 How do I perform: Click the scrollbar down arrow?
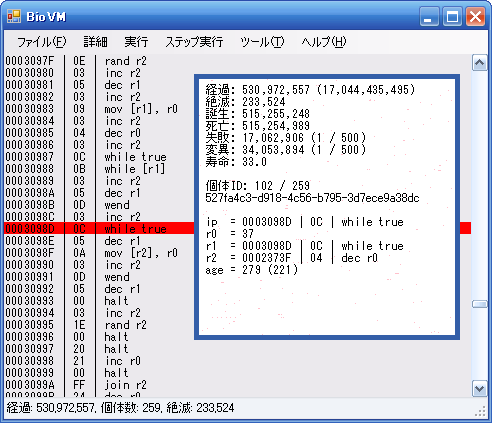tap(479, 389)
